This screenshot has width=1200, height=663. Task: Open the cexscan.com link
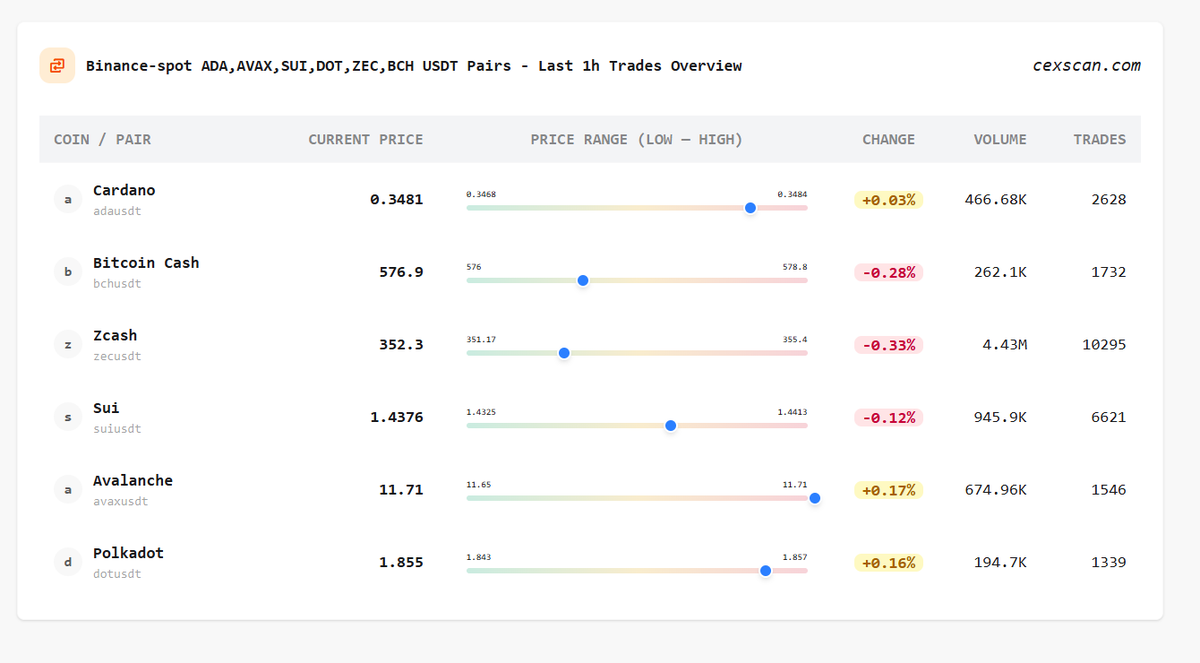click(1086, 66)
